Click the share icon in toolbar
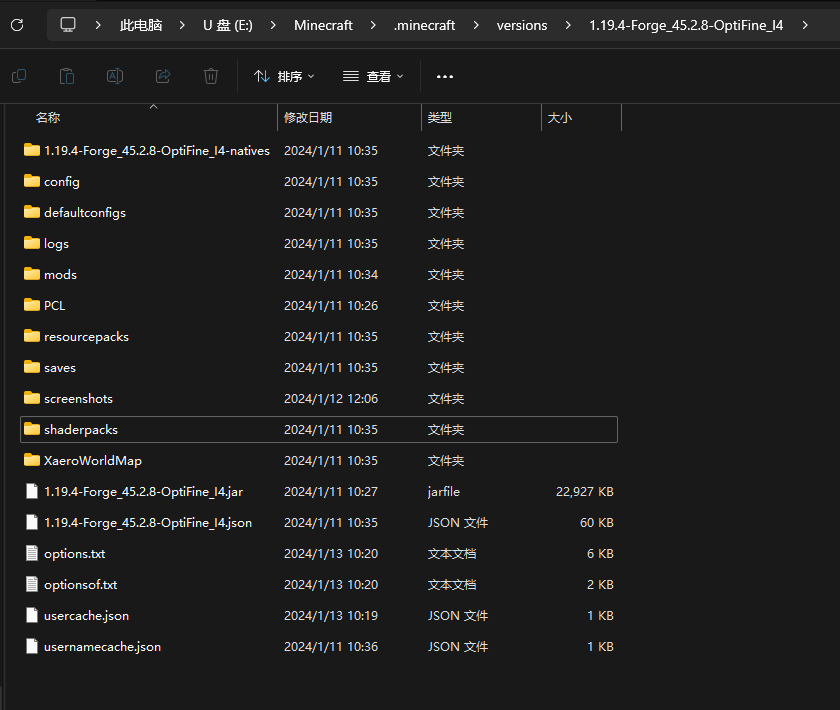The height and width of the screenshot is (710, 840). [163, 77]
